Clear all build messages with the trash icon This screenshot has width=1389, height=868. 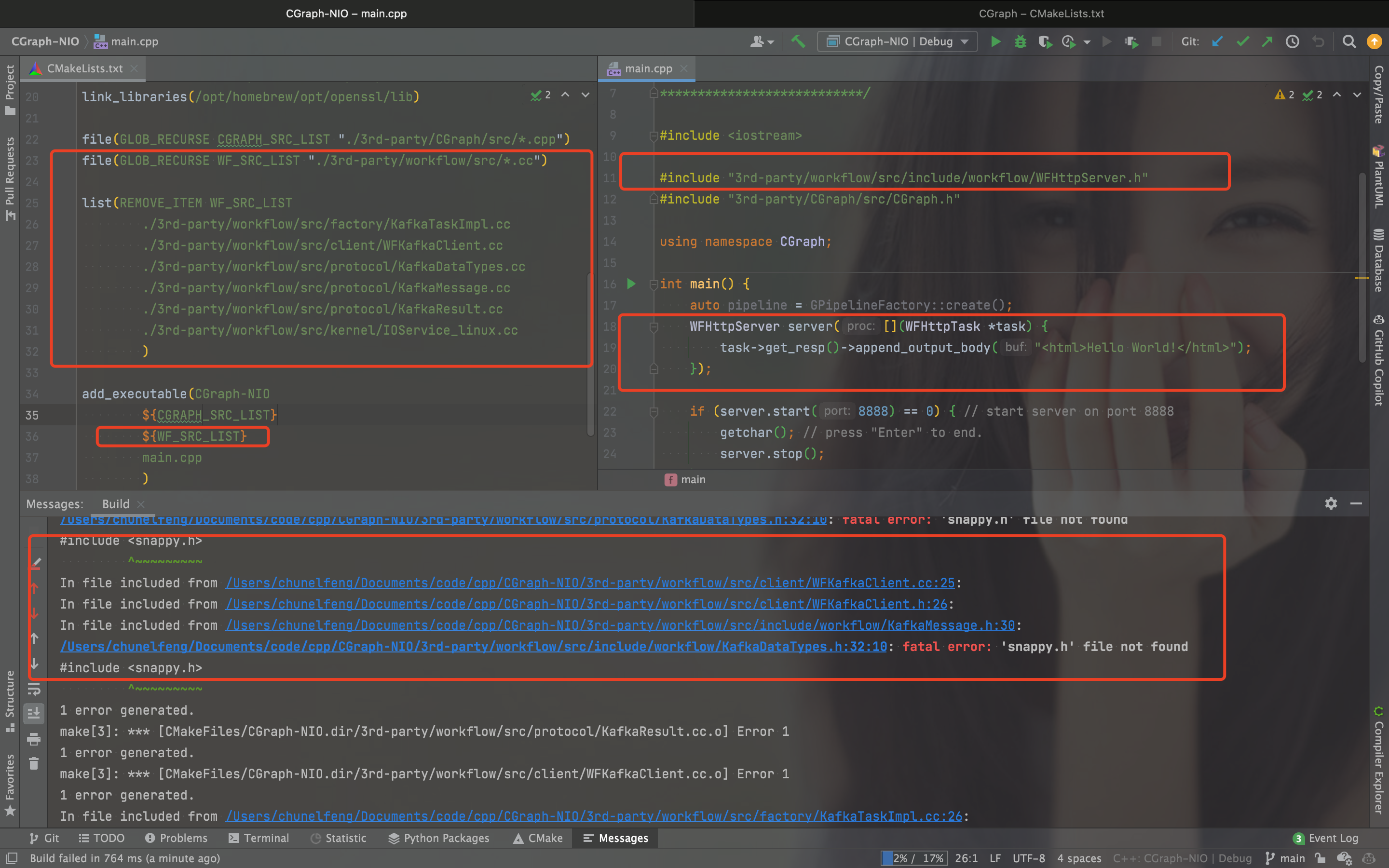click(x=34, y=763)
